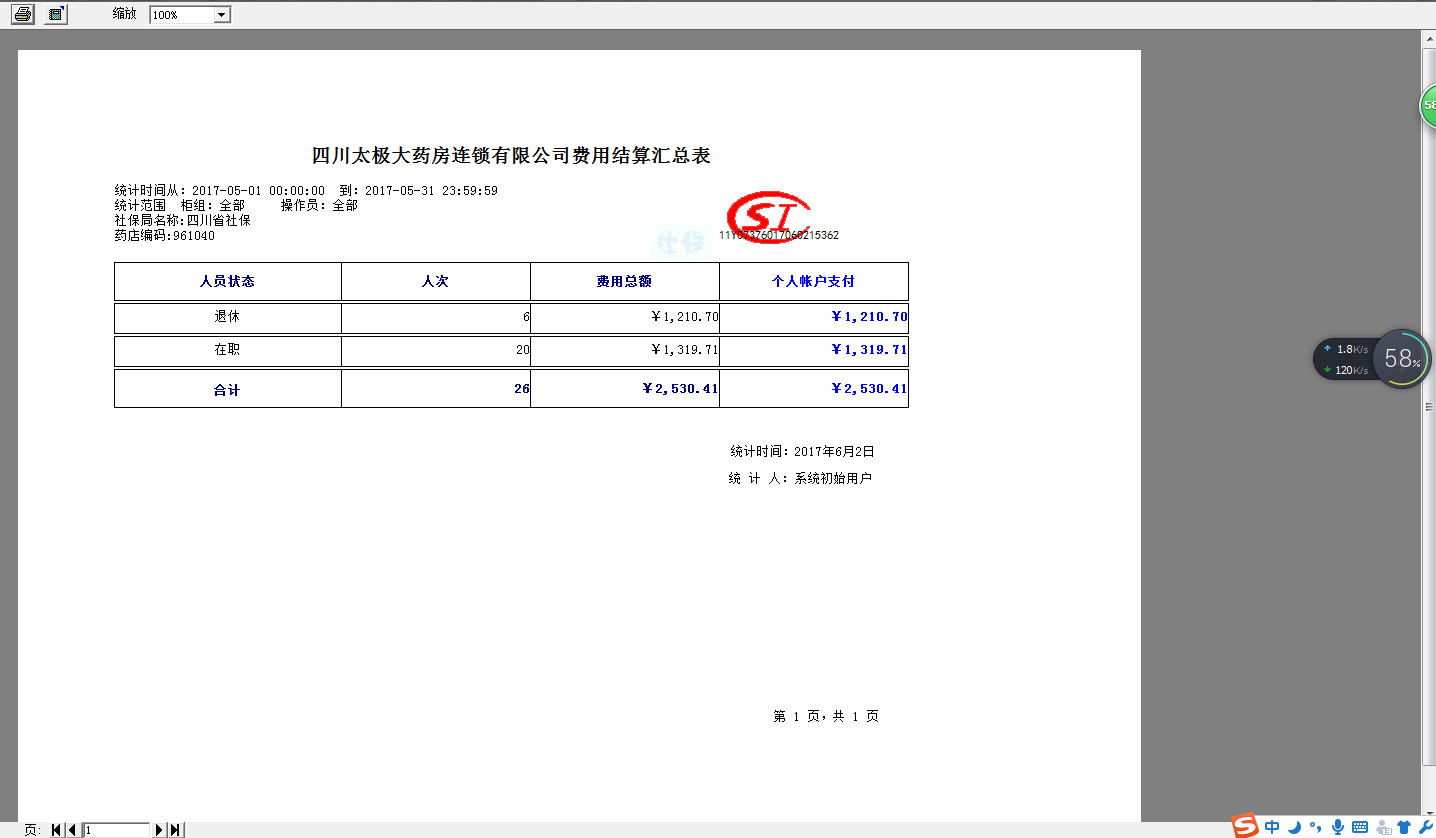Go to last page button
The height and width of the screenshot is (838, 1436).
(x=175, y=830)
